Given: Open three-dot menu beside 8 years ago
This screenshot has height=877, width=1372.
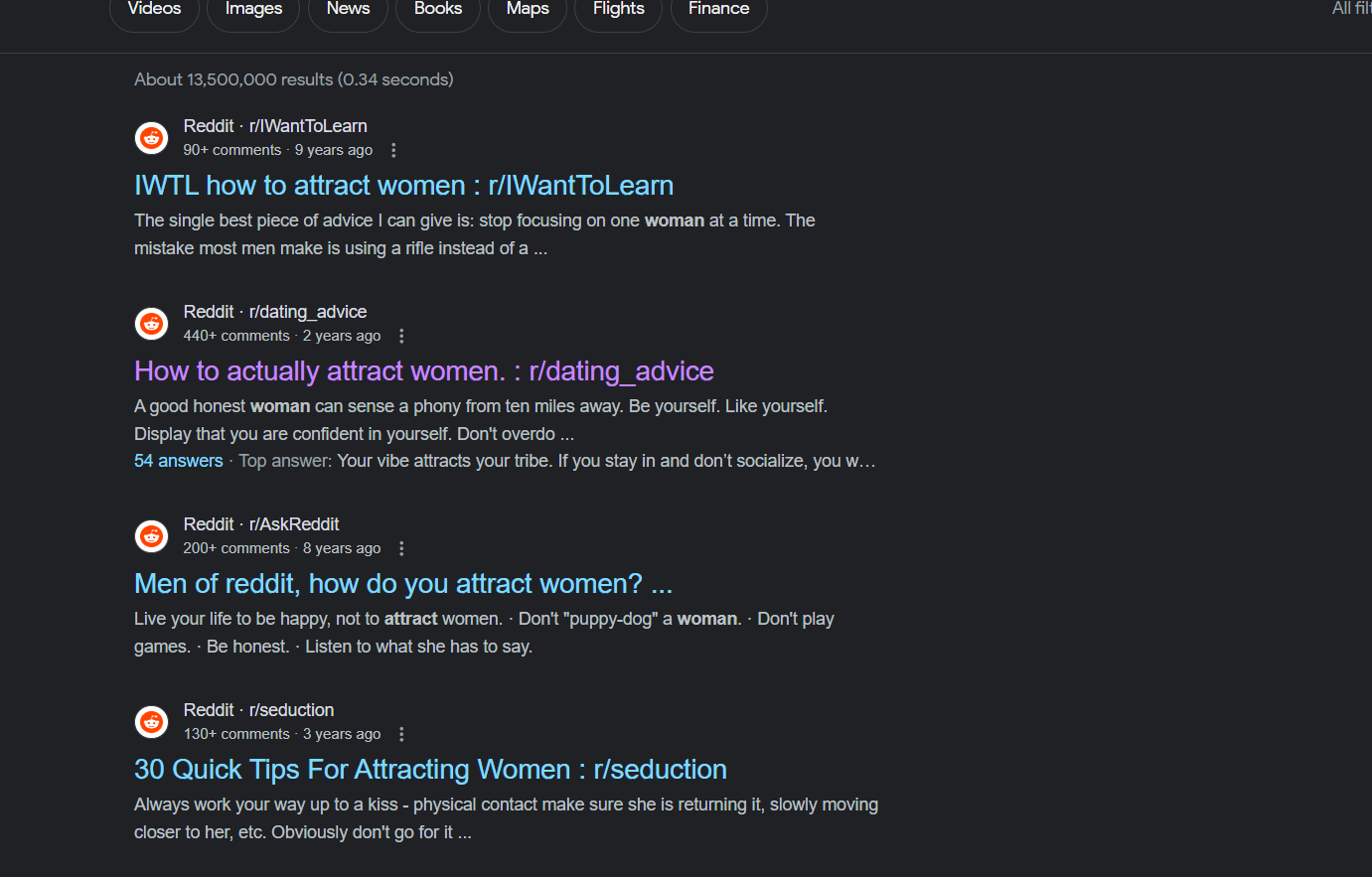Looking at the screenshot, I should (401, 548).
